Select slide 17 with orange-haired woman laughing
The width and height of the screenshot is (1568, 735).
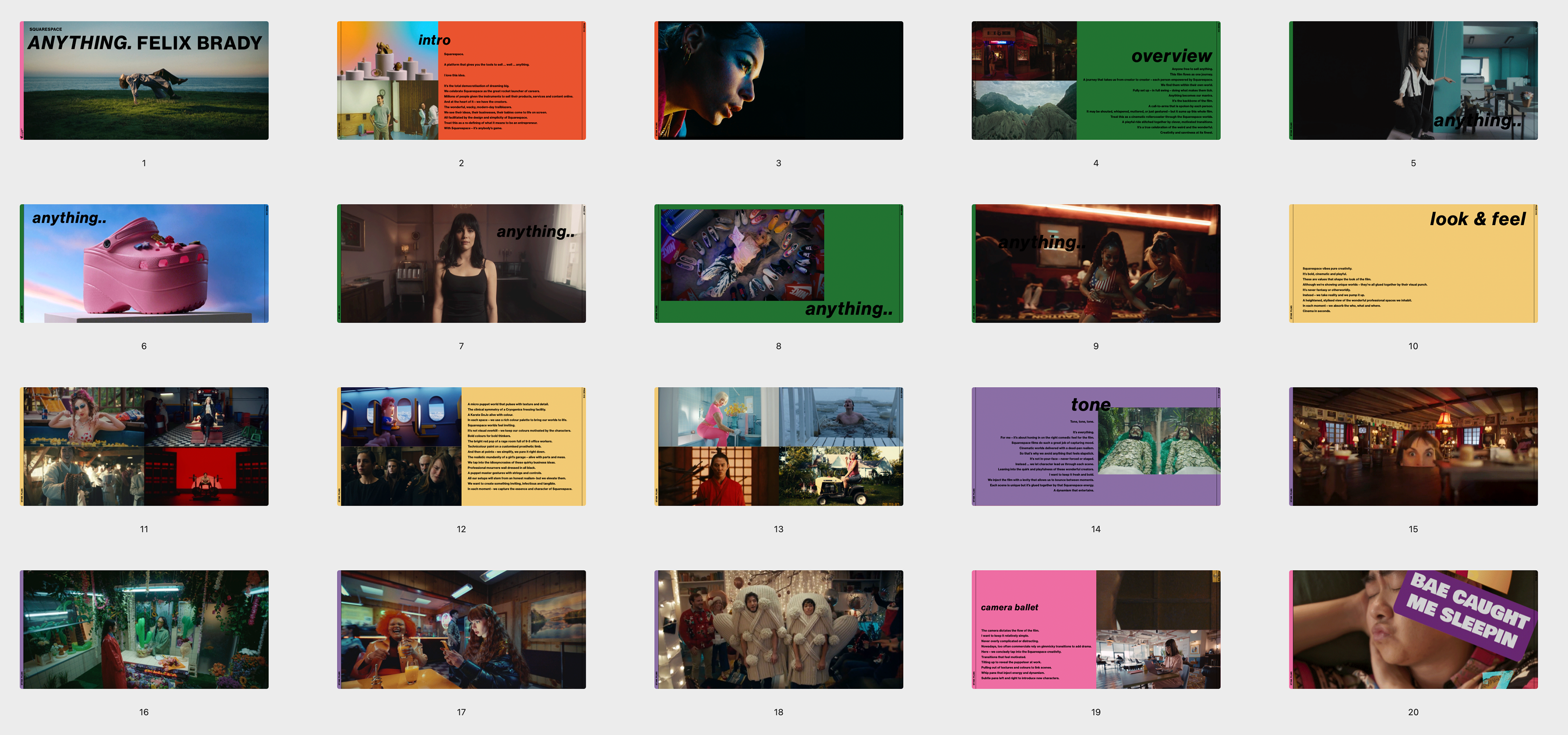(461, 630)
